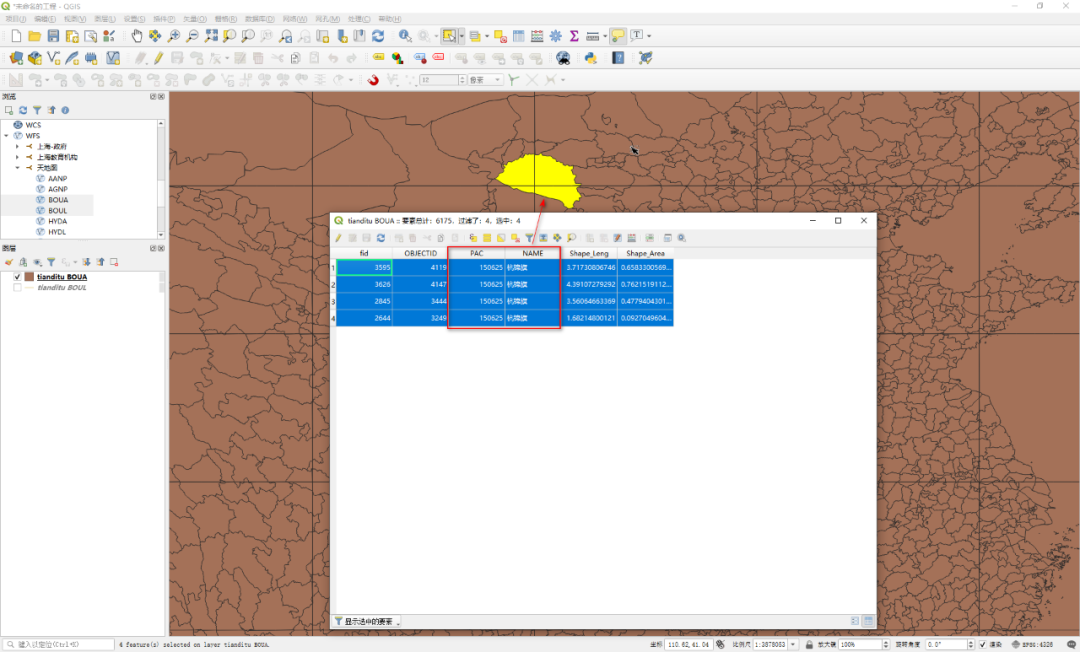Refresh the map canvas with the blue arrows icon
The image size is (1080, 652).
[377, 36]
